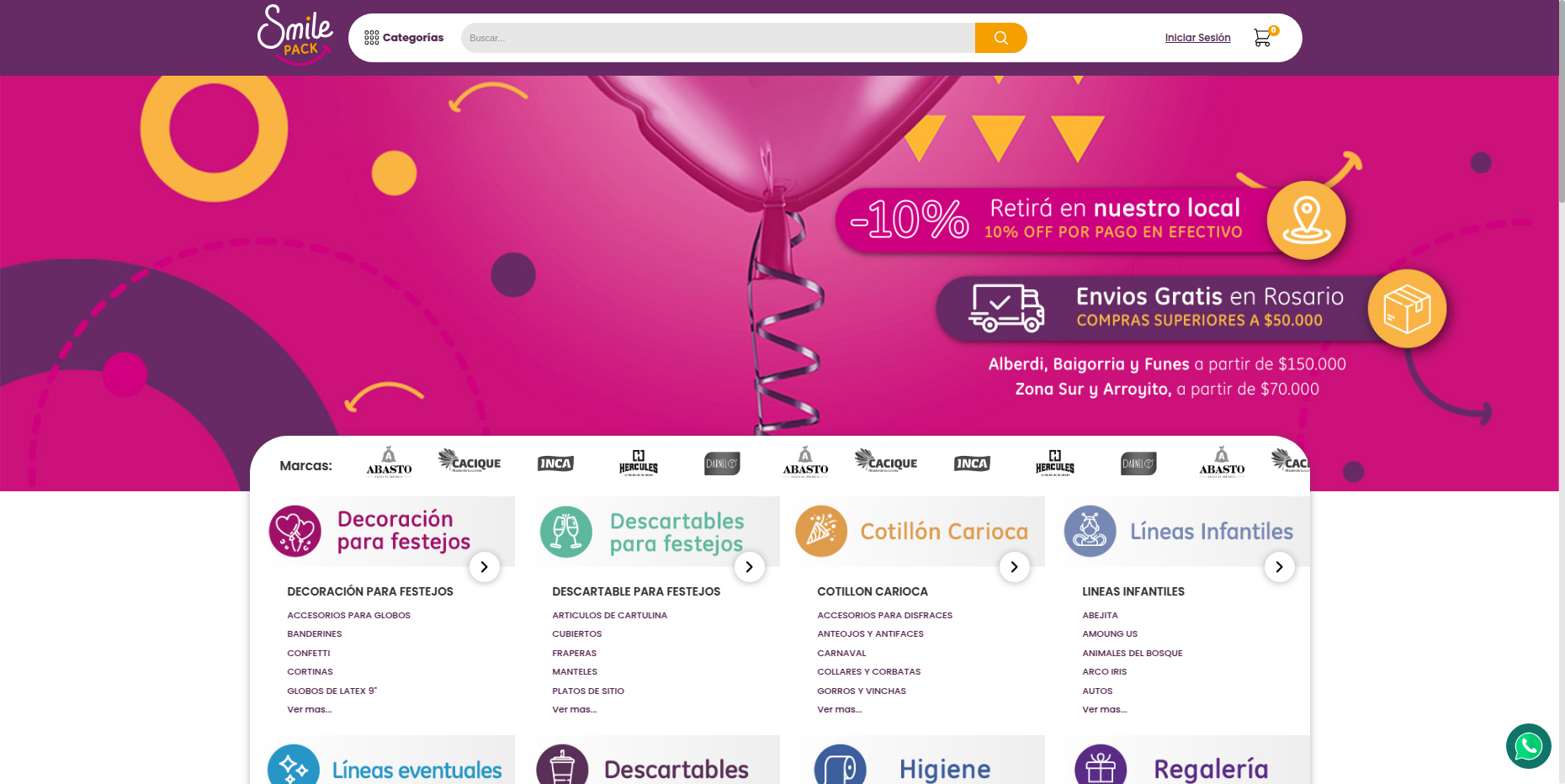Click the Decoración para festejos heart balloons icon
1565x784 pixels.
294,532
